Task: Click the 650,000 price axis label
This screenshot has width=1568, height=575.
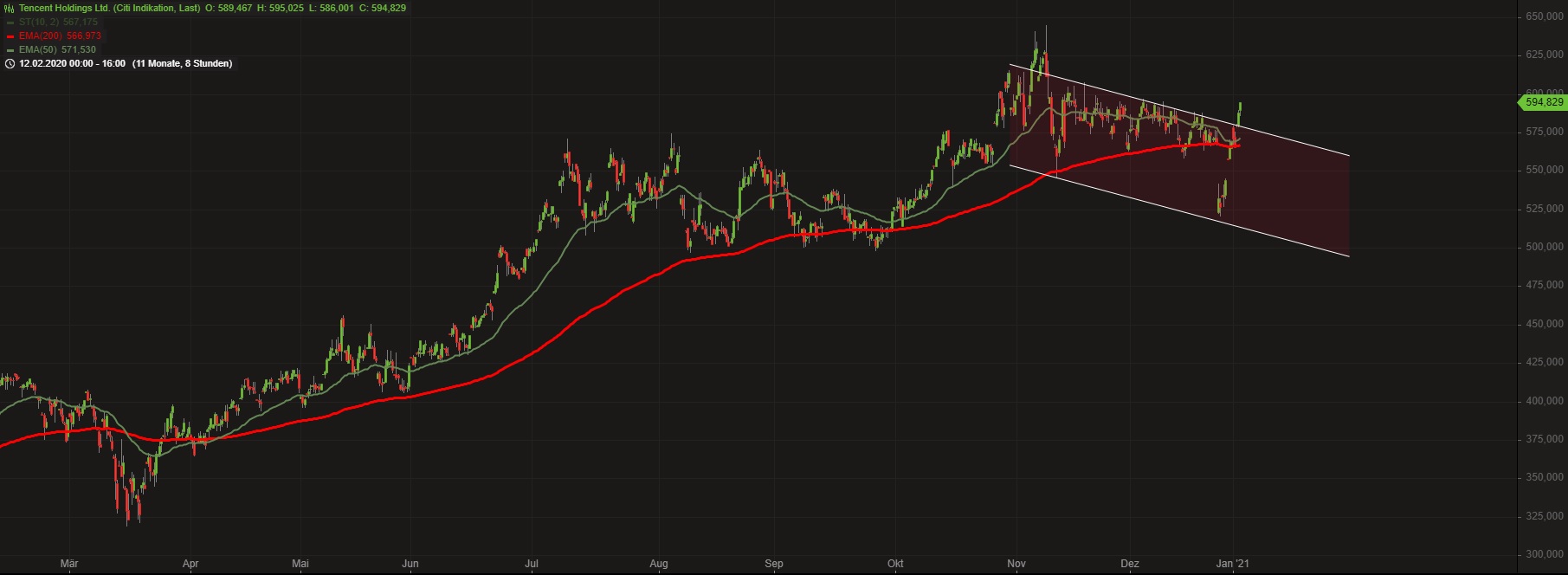Action: click(x=1545, y=16)
